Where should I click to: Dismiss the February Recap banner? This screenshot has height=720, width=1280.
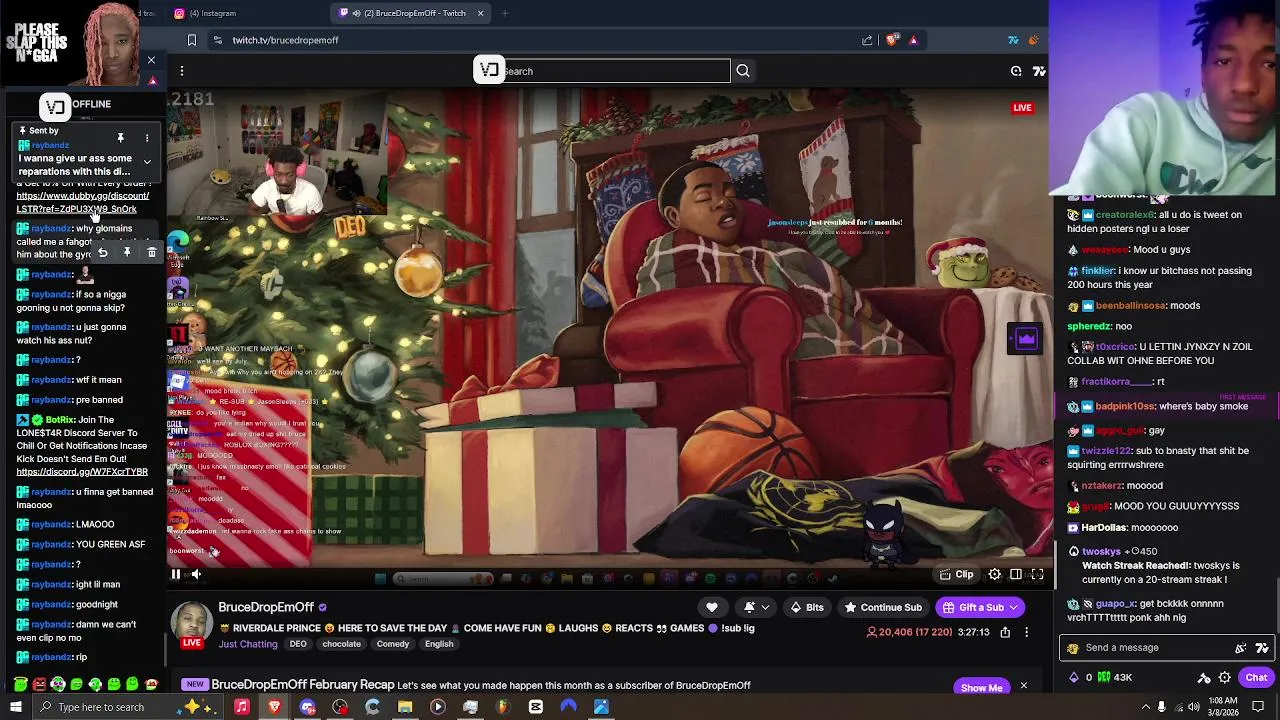1023,686
